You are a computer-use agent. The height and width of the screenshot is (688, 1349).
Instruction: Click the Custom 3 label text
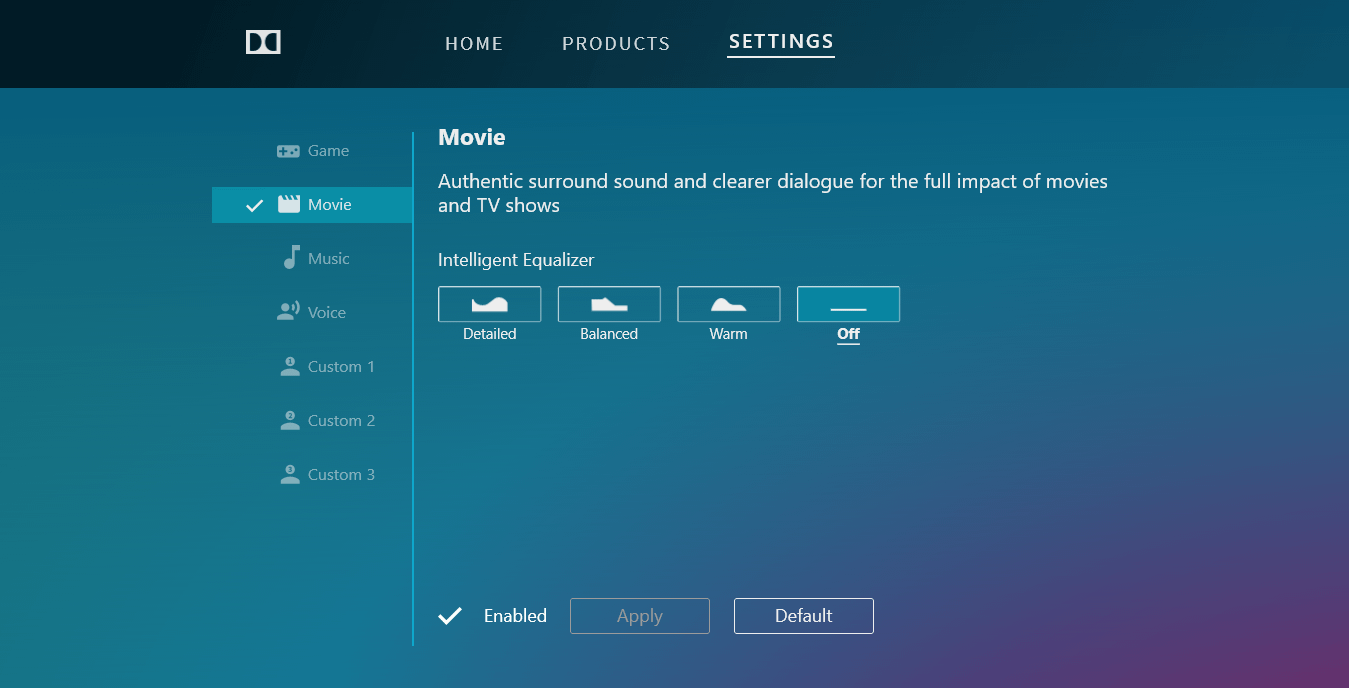pyautogui.click(x=341, y=475)
